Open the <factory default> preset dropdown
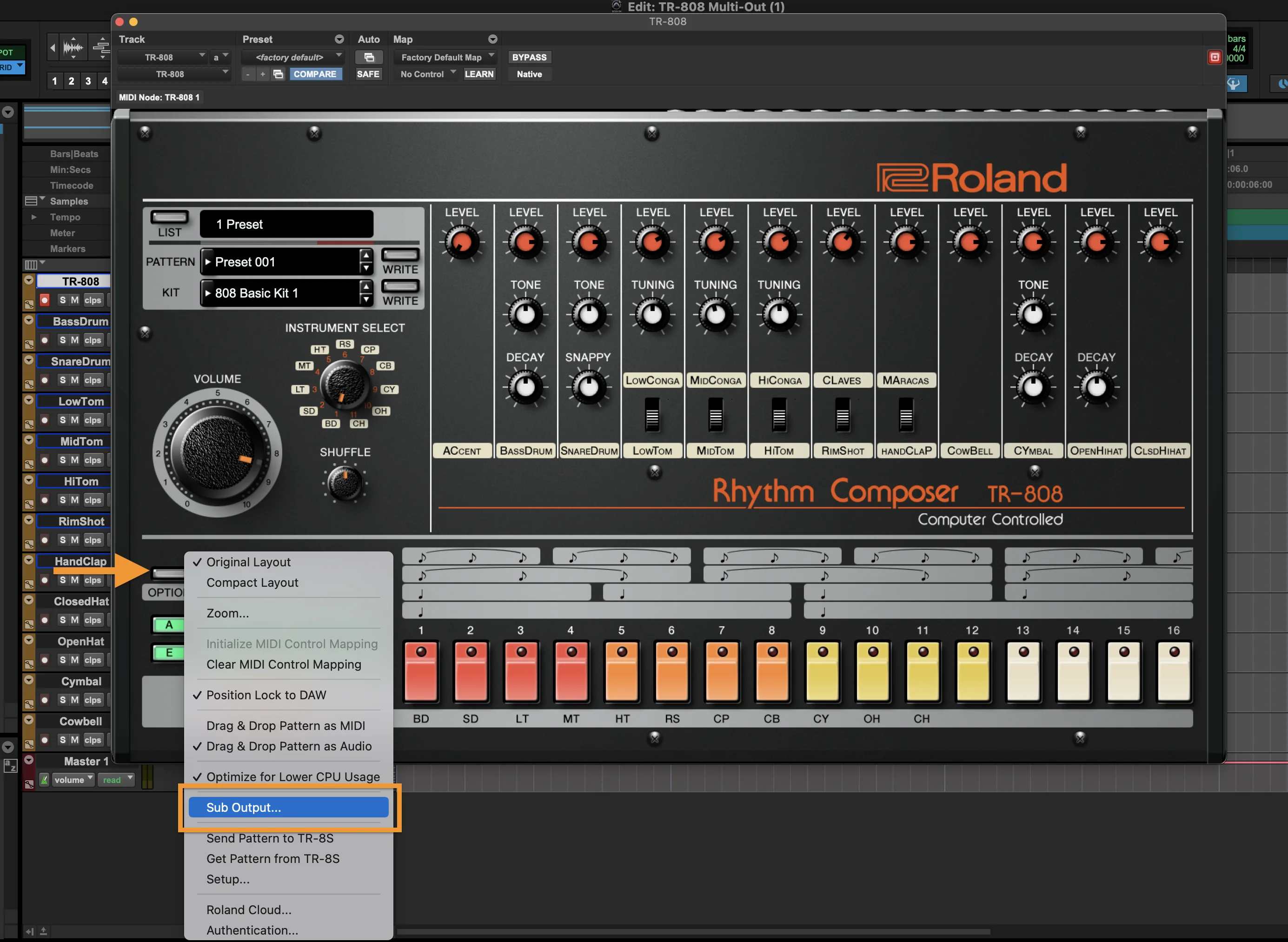The height and width of the screenshot is (942, 1288). 291,57
